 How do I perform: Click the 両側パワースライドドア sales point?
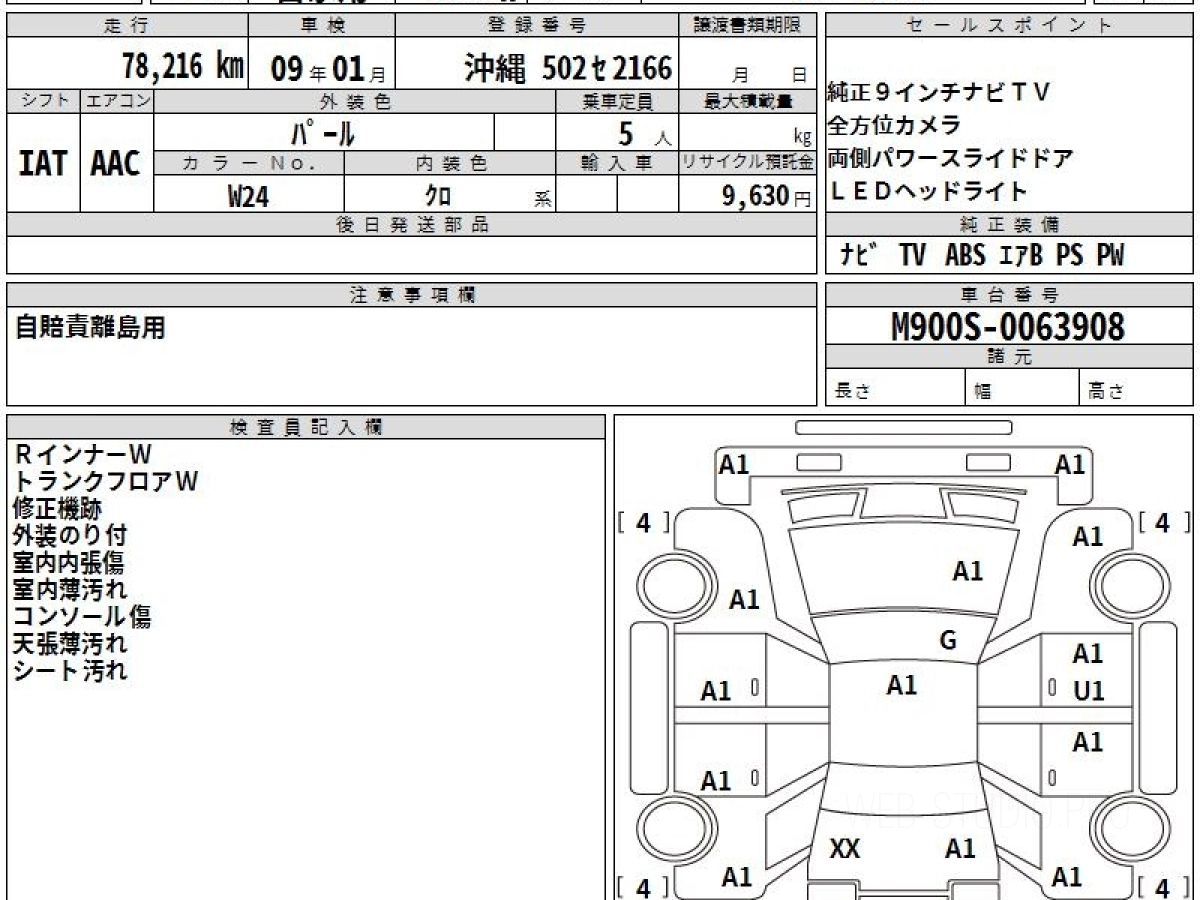[949, 158]
